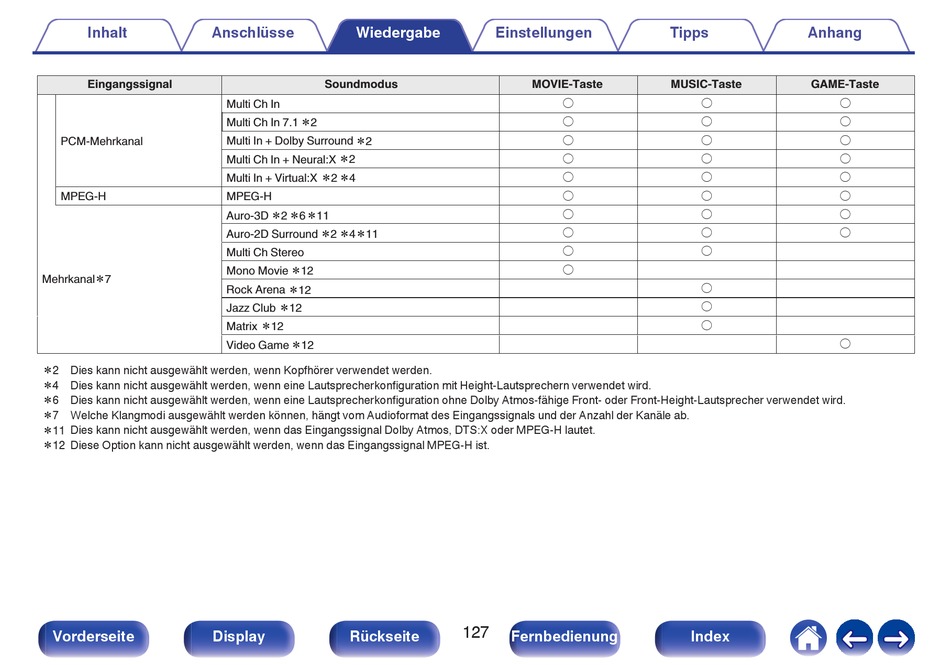Click footnote *4 about Height-Lautsprechern
The image size is (950, 665).
(x=347, y=386)
